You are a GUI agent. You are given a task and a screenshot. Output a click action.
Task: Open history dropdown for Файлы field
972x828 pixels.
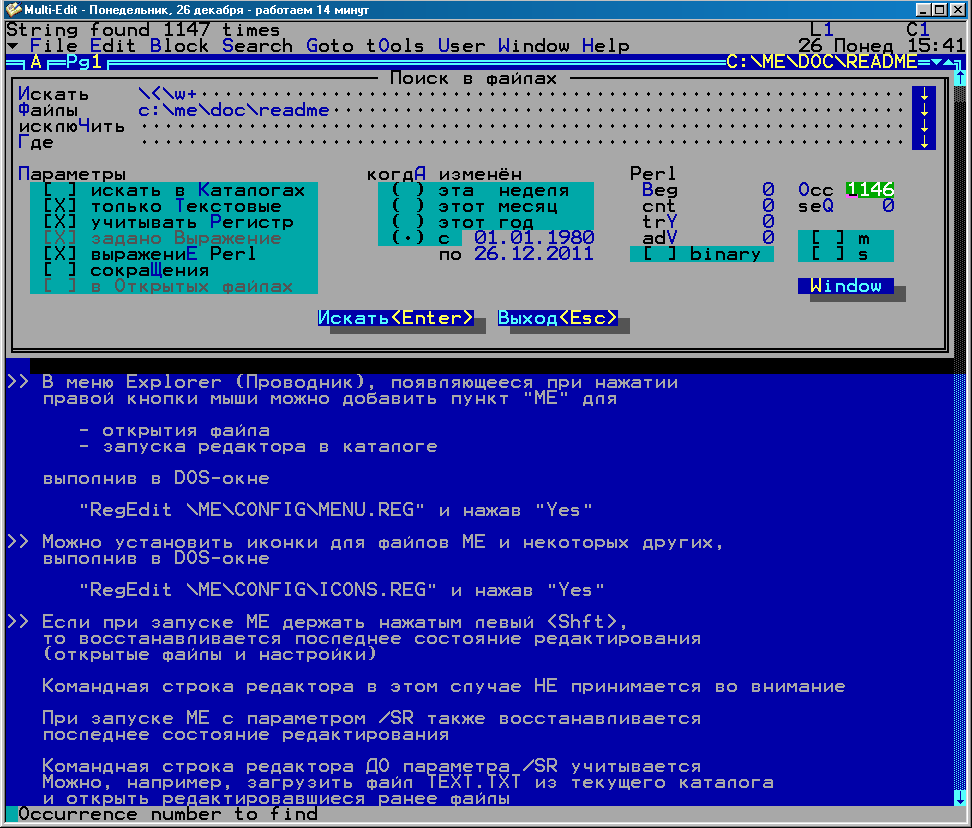[x=924, y=110]
